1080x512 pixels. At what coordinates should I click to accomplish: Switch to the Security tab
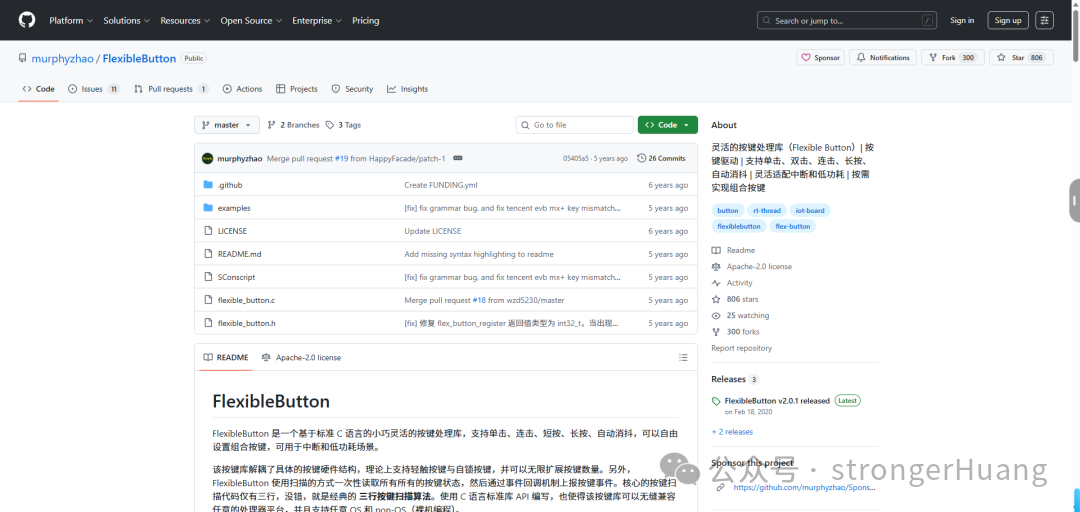[353, 89]
